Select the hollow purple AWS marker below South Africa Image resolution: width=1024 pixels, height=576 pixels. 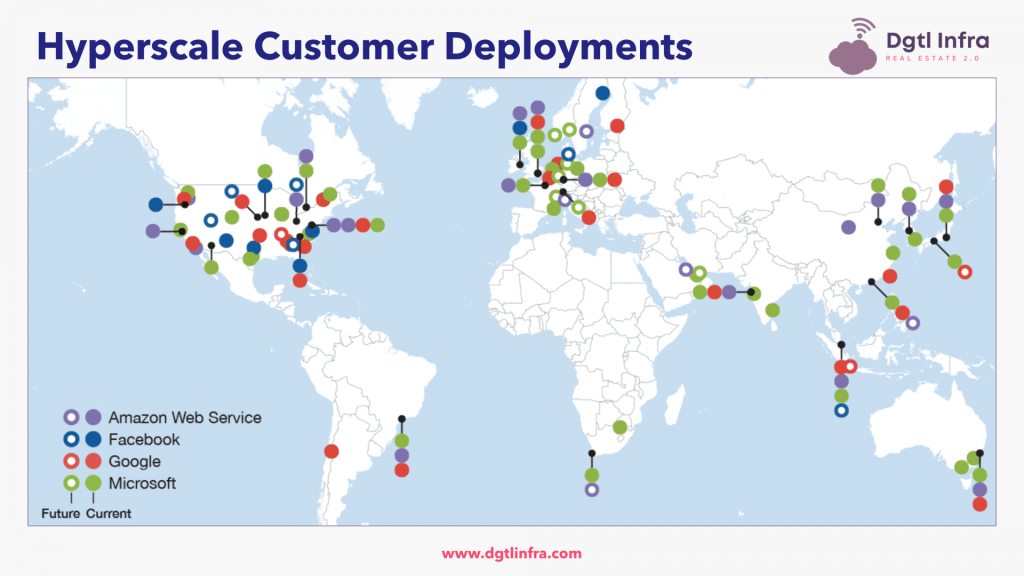coord(592,490)
